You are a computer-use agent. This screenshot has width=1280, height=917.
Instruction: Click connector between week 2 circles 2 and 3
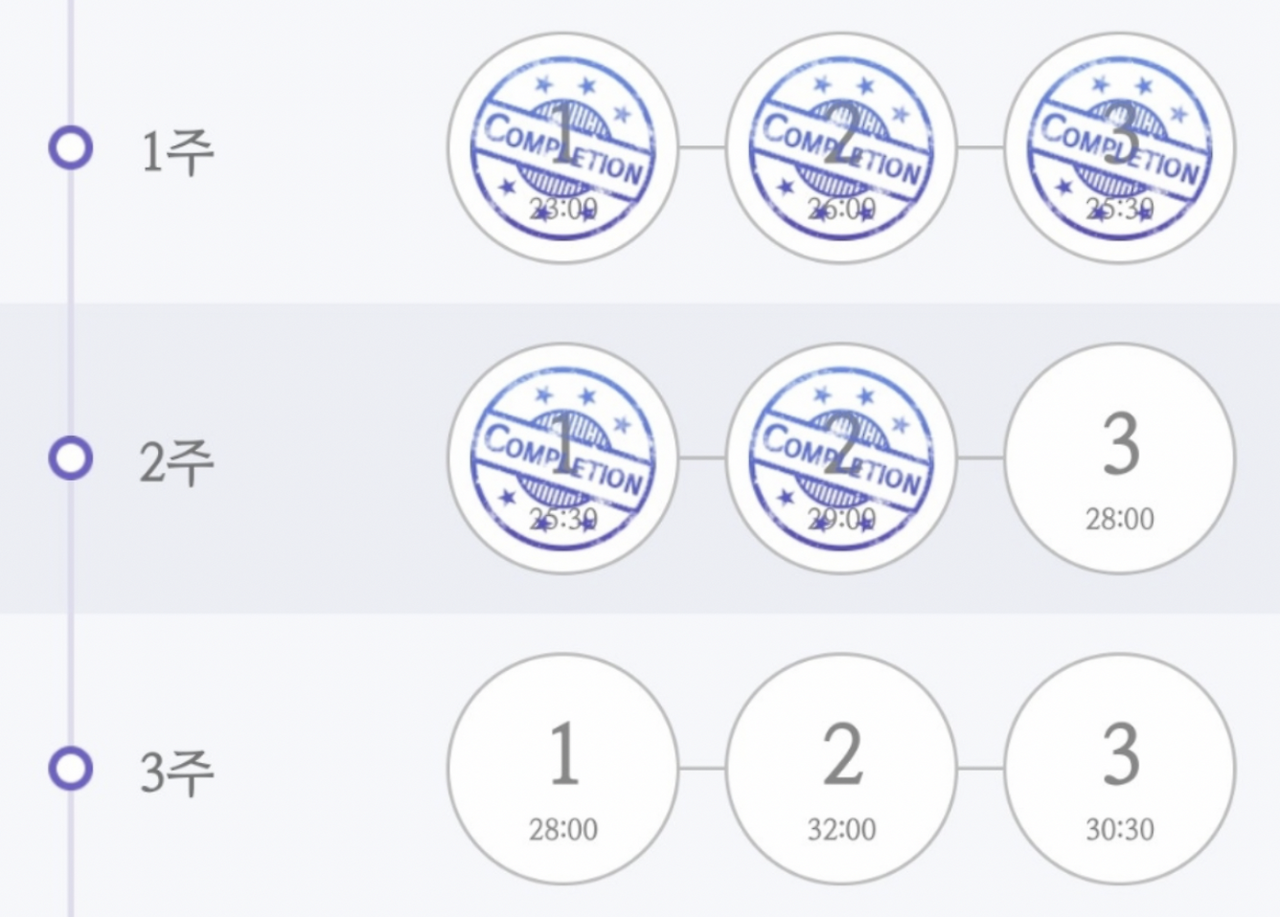[x=980, y=458]
